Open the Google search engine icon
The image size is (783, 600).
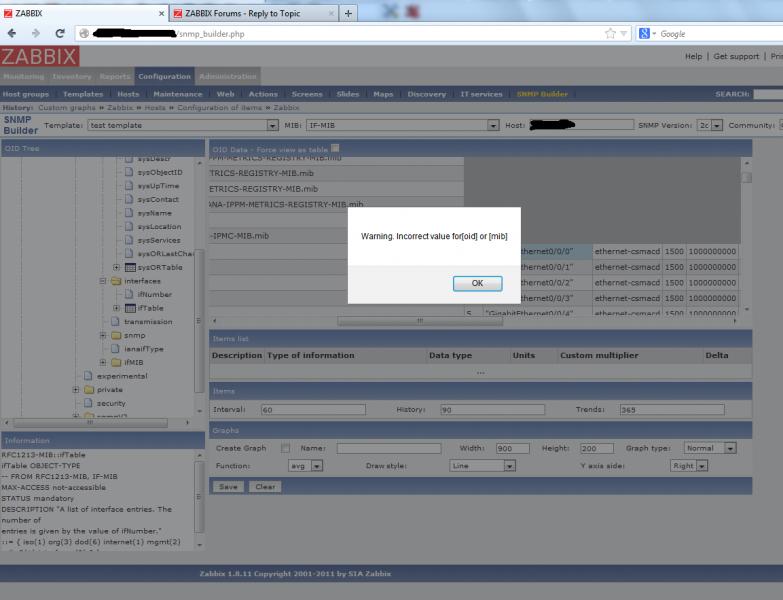(x=644, y=33)
